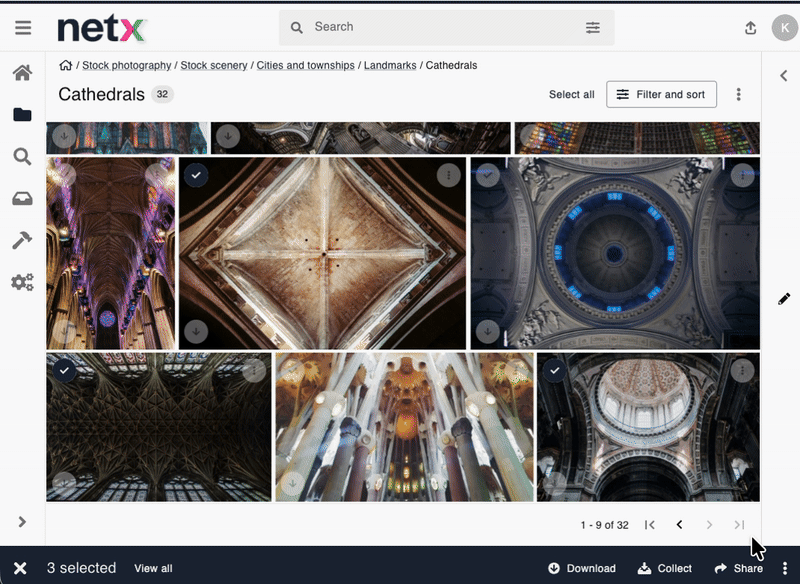Navigate to Landmarks breadcrumb
800x584 pixels.
point(390,66)
